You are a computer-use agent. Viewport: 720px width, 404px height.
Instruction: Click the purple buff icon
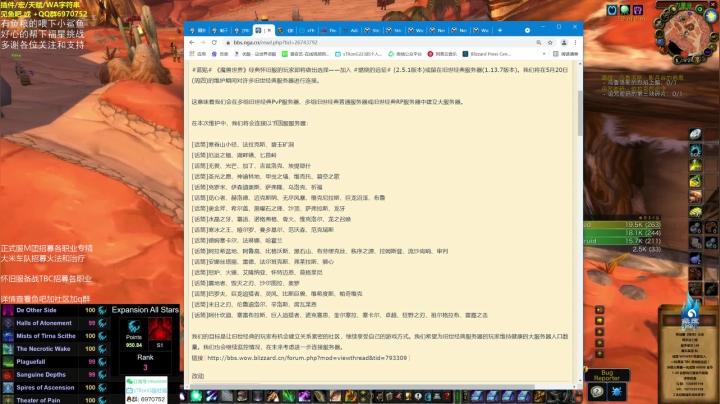point(638,10)
